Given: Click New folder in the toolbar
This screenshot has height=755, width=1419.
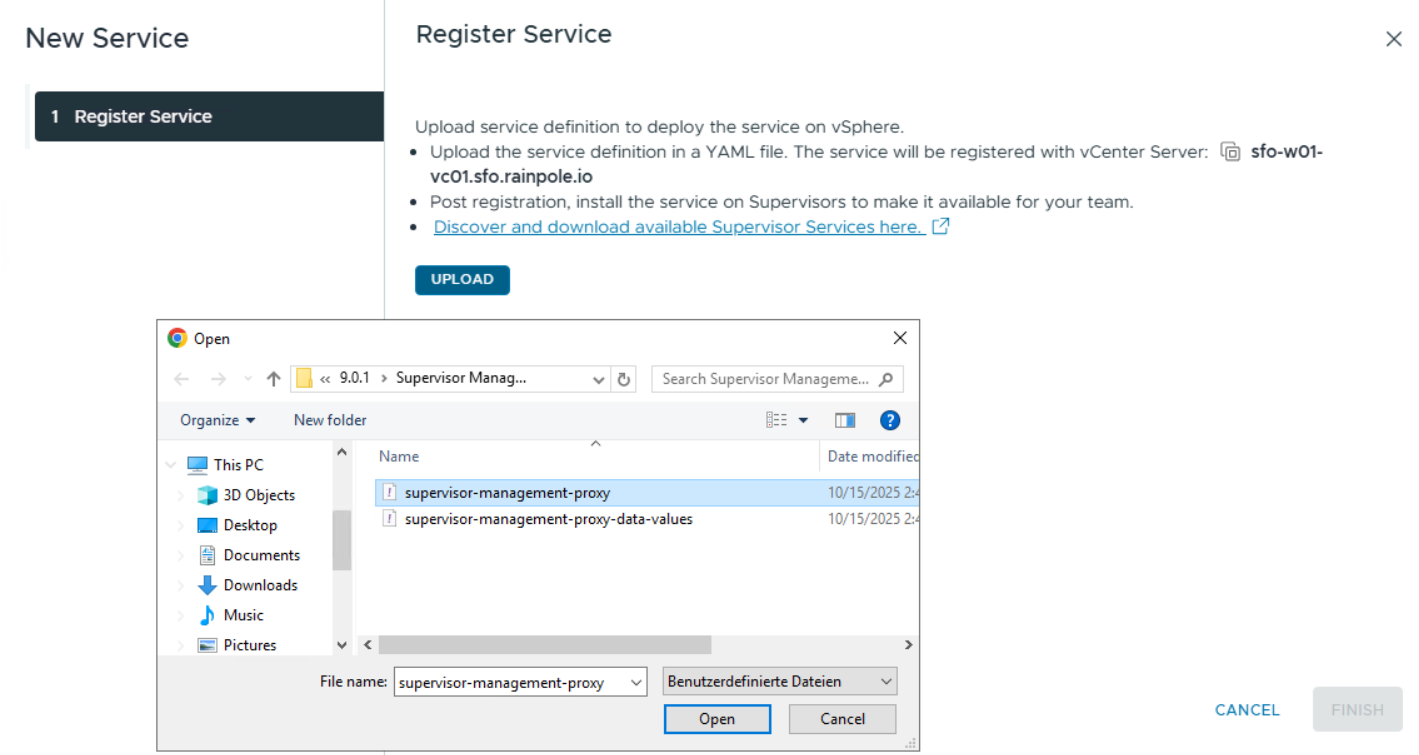Looking at the screenshot, I should [x=330, y=420].
